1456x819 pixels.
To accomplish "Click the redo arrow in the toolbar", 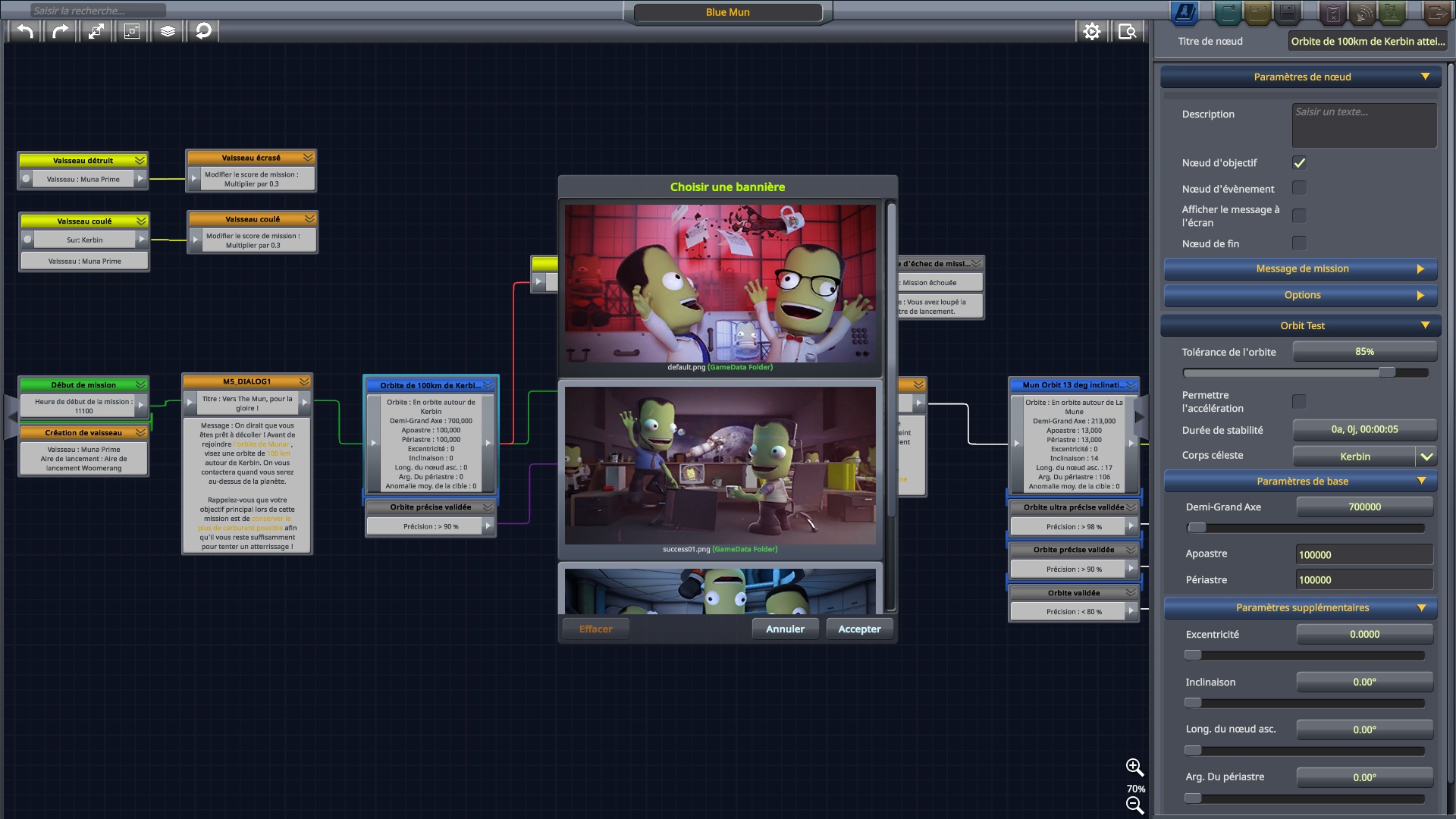I will point(61,31).
